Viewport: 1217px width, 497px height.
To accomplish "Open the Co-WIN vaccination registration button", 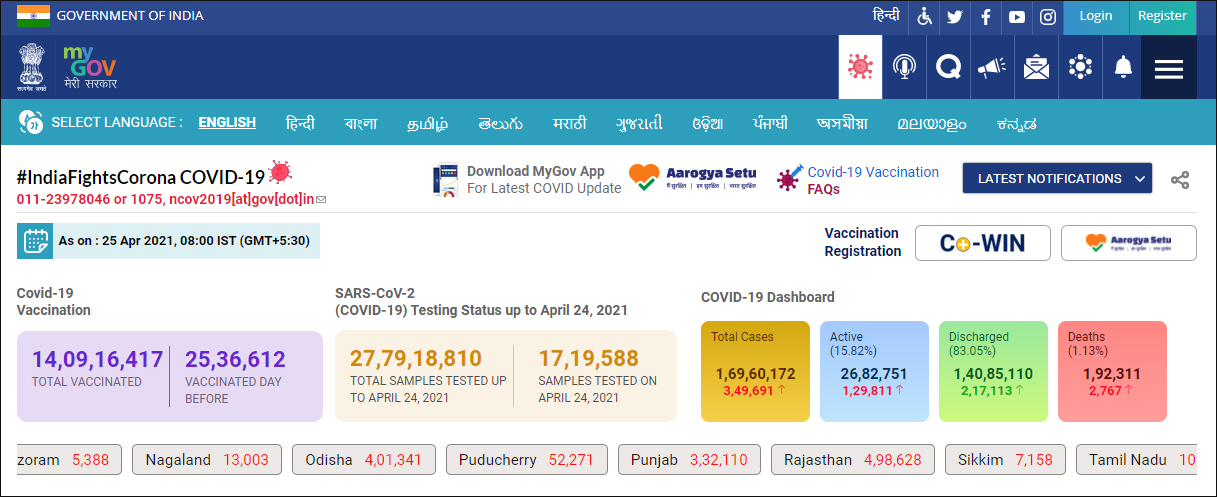I will click(982, 243).
